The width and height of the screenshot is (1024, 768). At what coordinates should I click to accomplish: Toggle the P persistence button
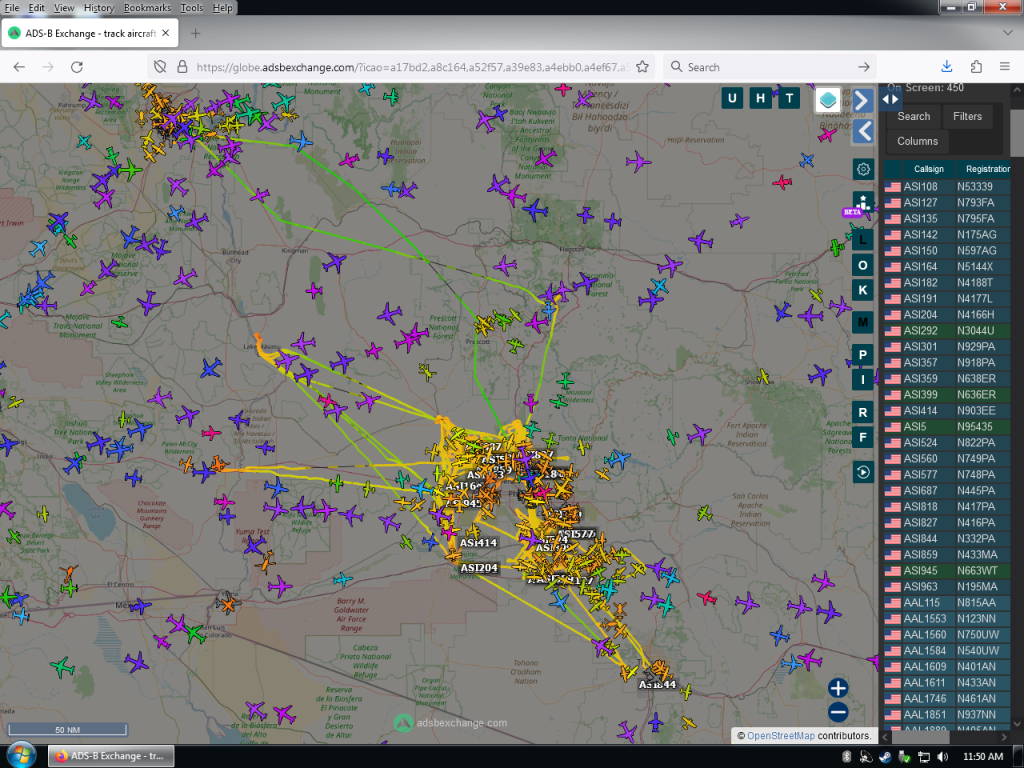[863, 355]
